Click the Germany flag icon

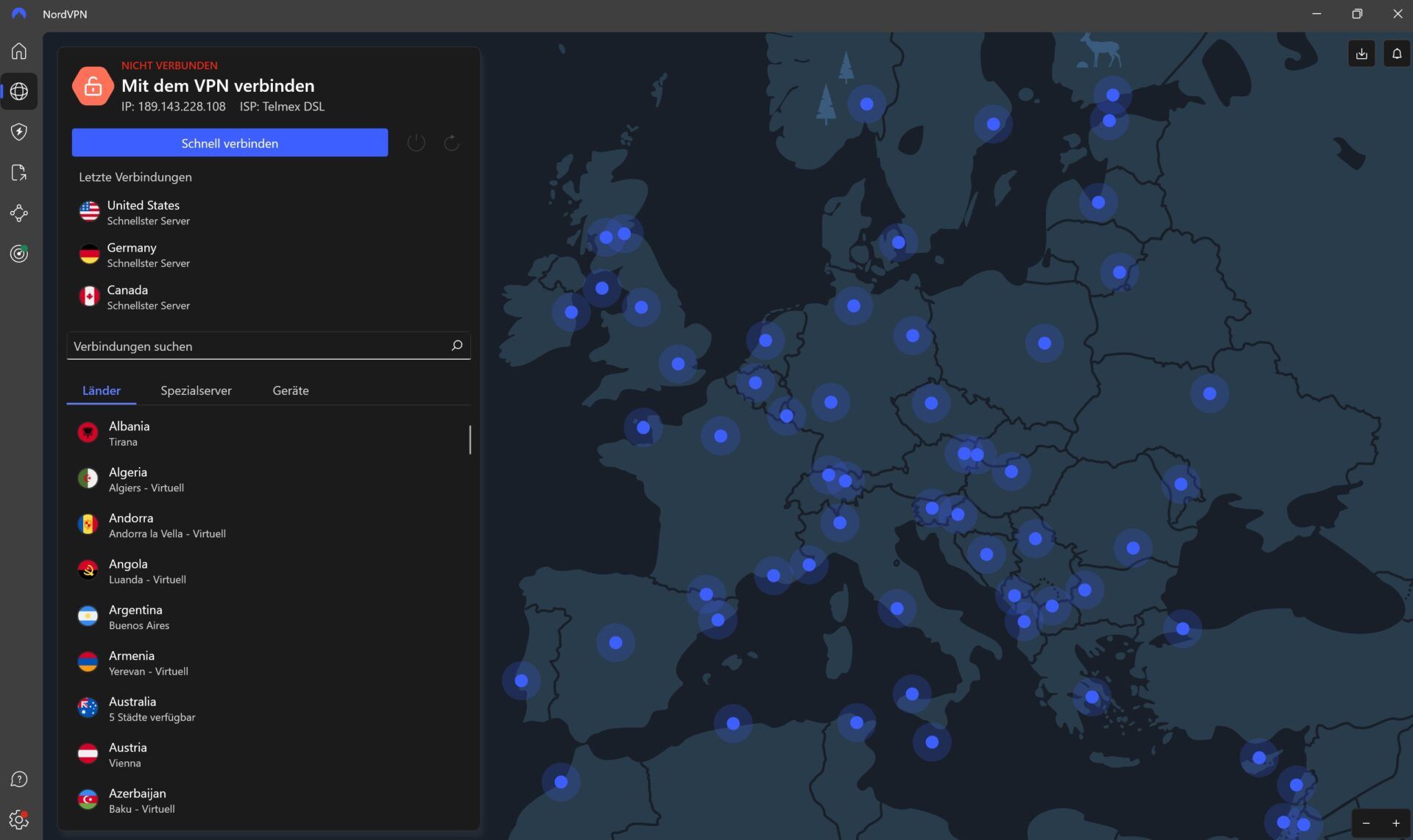click(x=90, y=255)
